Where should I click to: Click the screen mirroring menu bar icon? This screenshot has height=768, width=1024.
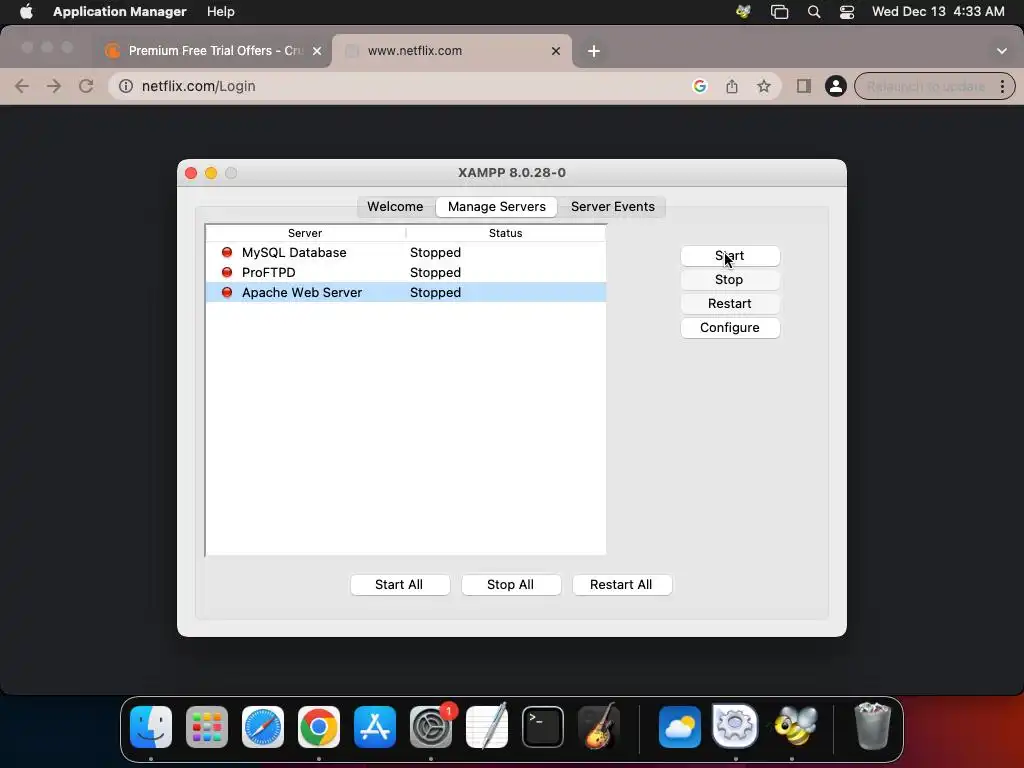click(x=780, y=12)
